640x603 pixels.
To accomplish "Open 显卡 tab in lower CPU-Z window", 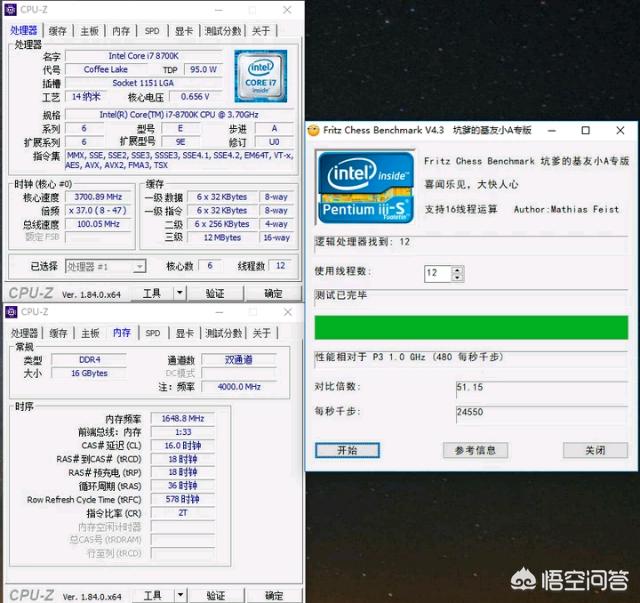I will [184, 333].
